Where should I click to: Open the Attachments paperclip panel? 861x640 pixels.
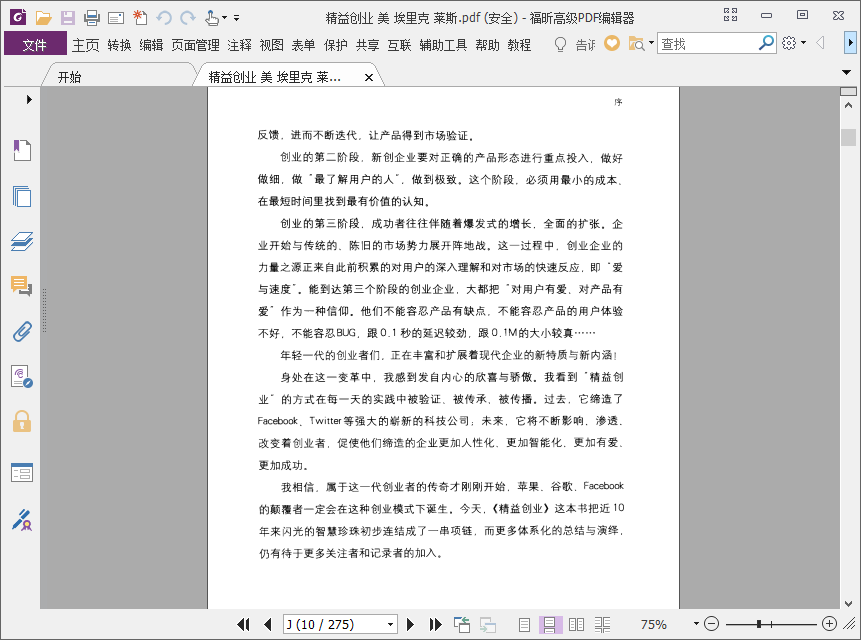(22, 332)
